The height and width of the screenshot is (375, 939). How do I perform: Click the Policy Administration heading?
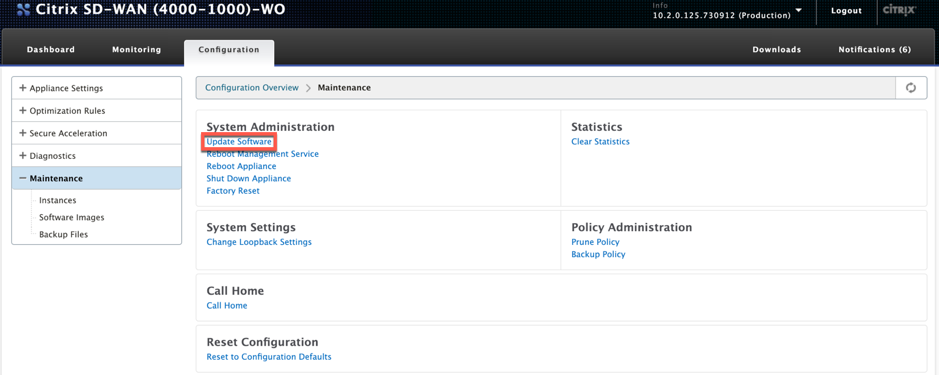[x=631, y=228]
